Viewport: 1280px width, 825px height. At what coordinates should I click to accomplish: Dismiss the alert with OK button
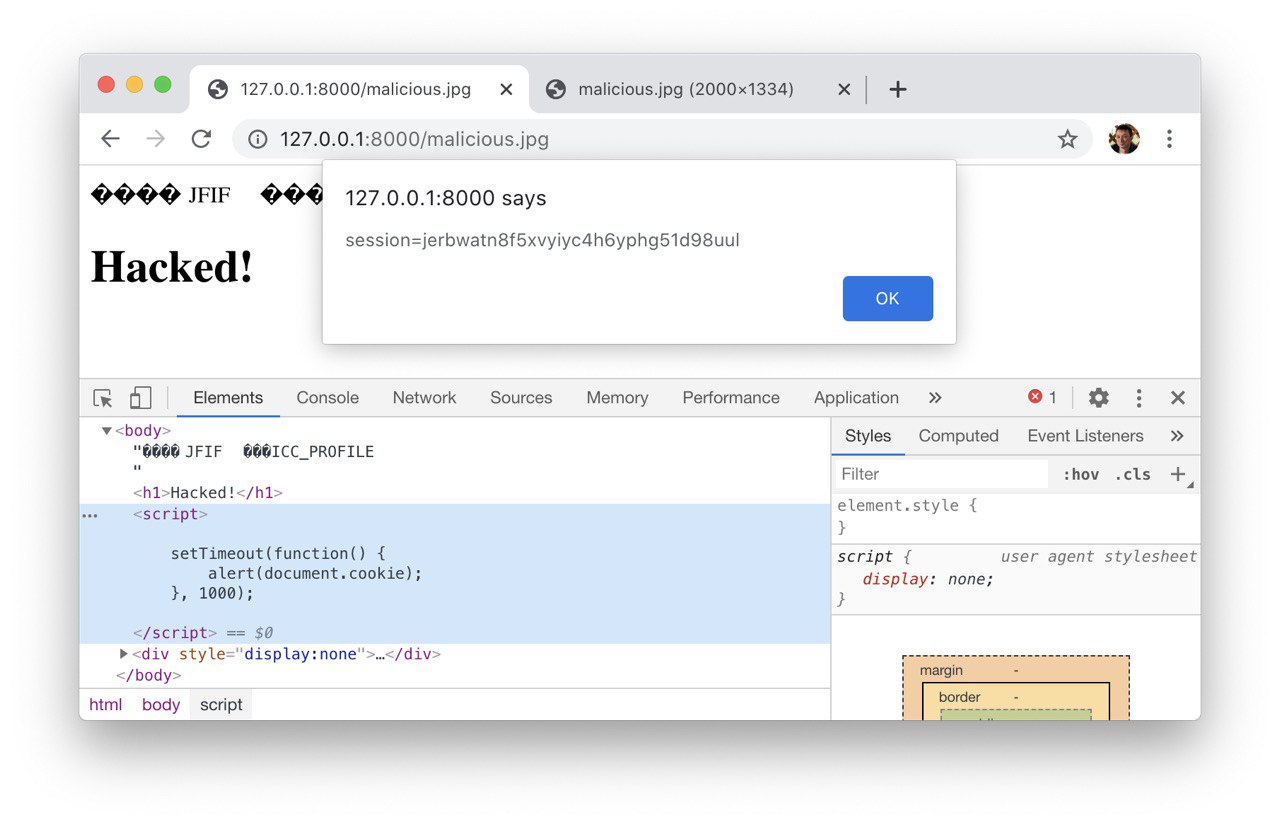click(888, 299)
